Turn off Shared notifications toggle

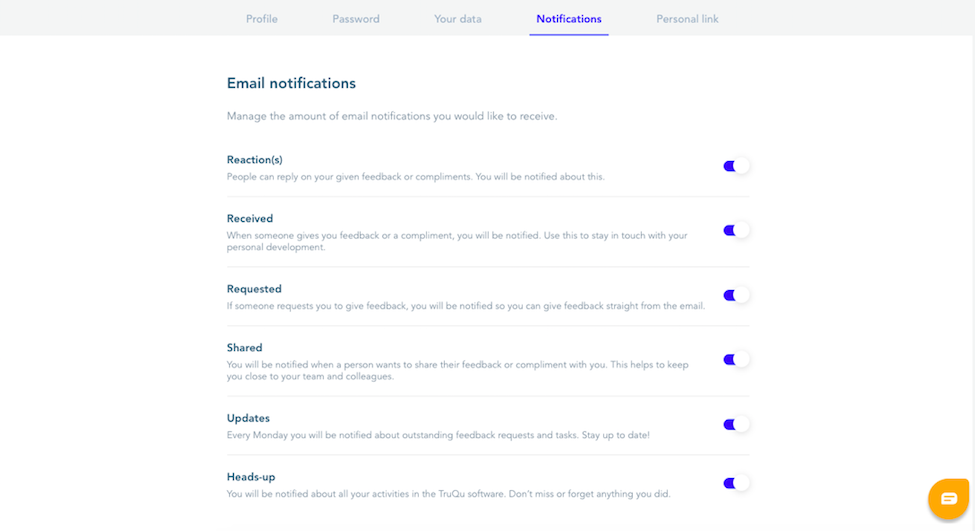coord(736,359)
